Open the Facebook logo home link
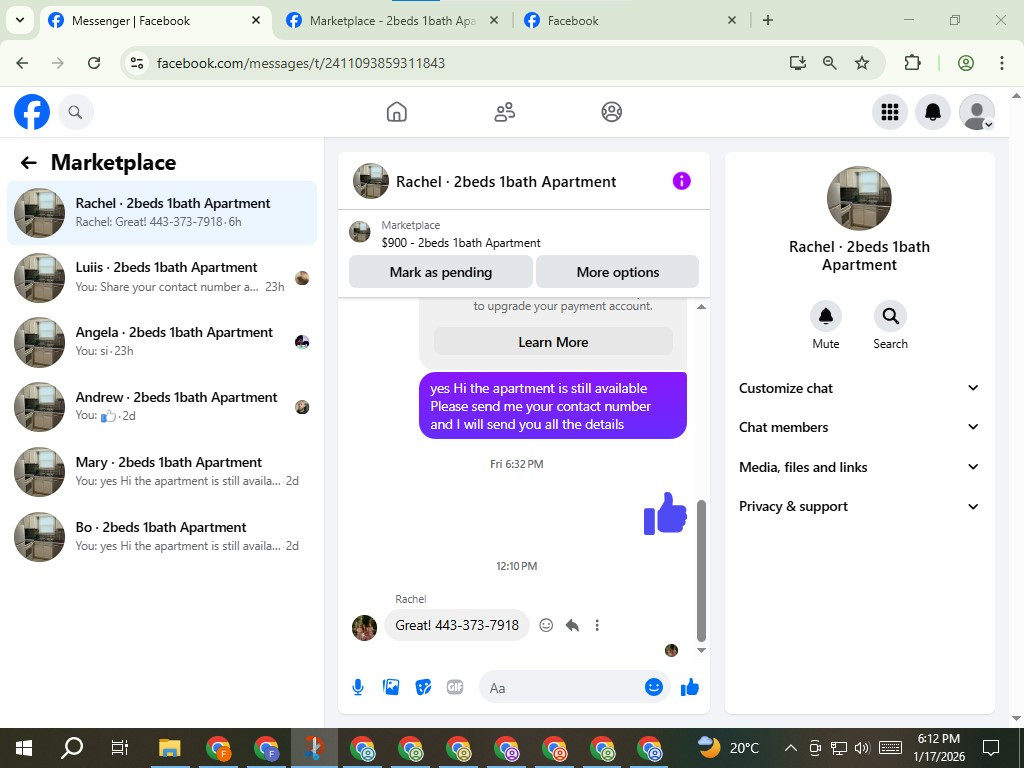The image size is (1024, 768). tap(31, 112)
